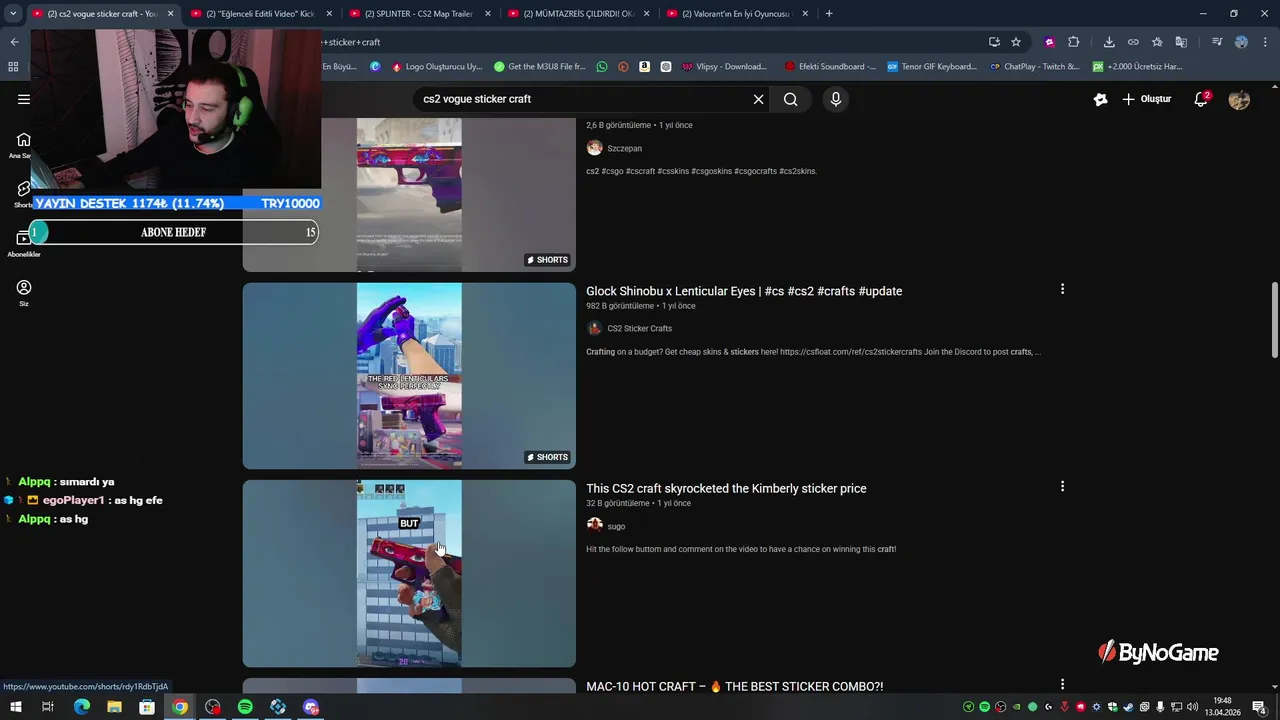This screenshot has height=720, width=1280.
Task: Open the YouTube account avatar menu
Action: (1239, 99)
